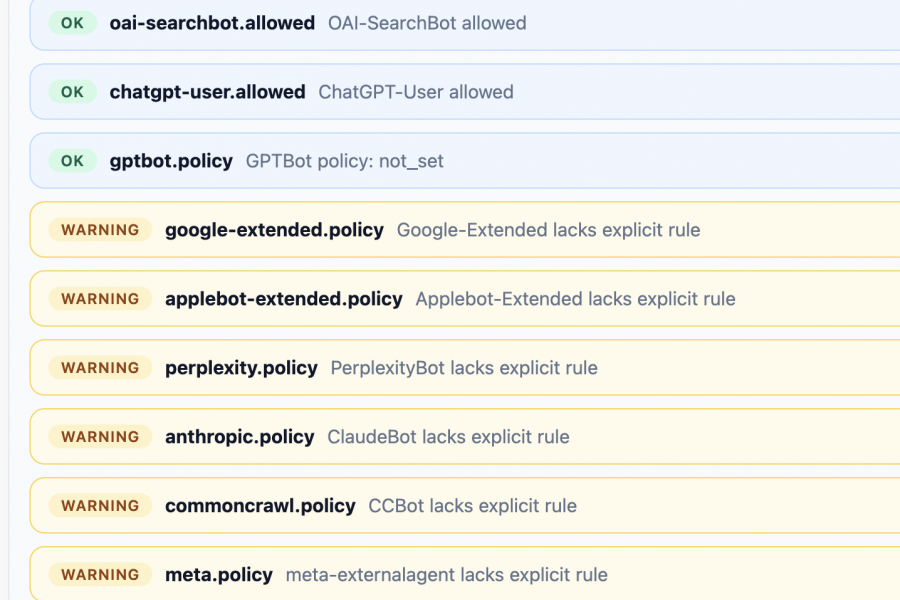Click the 'OAI-SearchBot allowed' description text

coord(427,23)
